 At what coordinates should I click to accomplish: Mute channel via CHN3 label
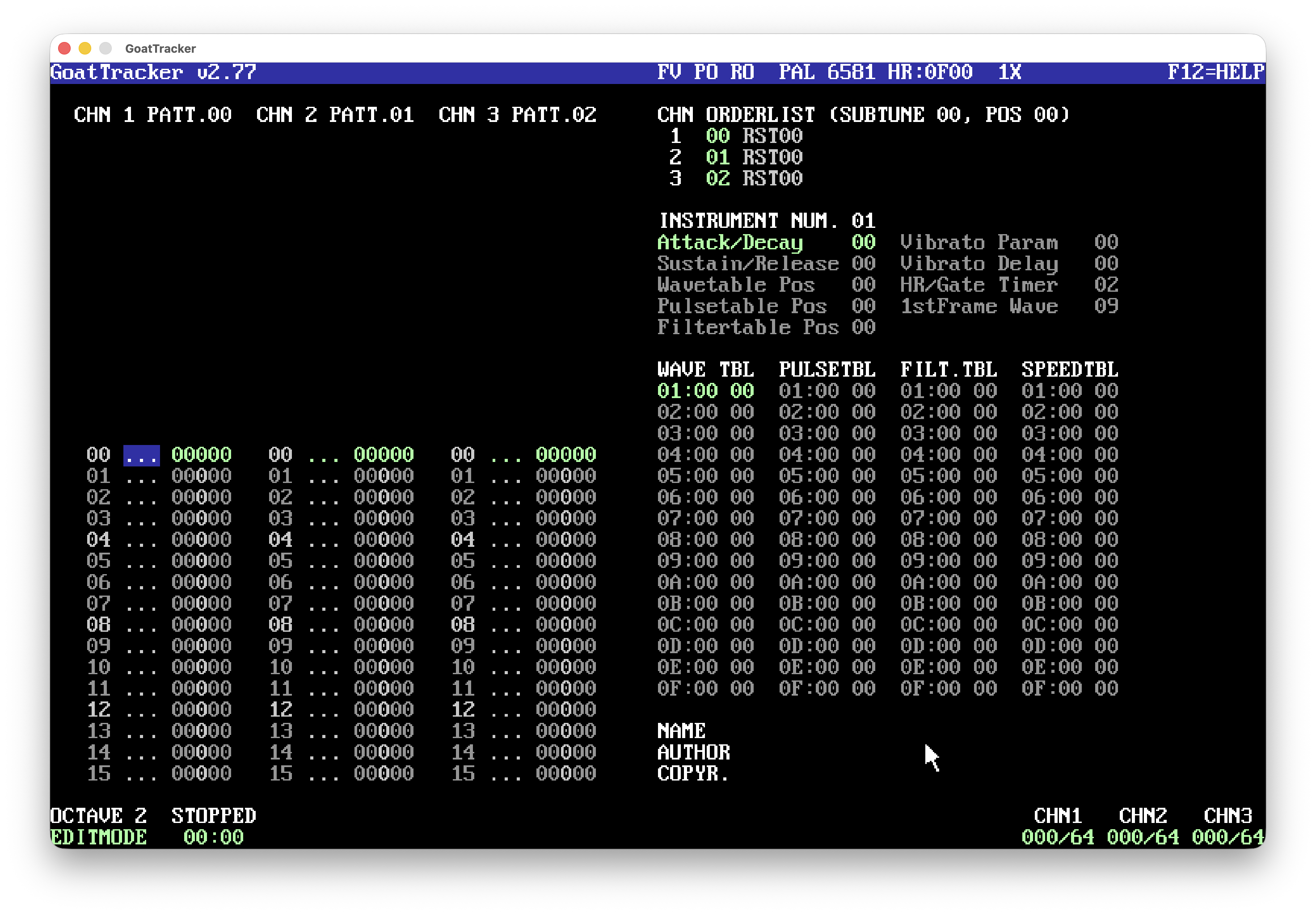[x=1228, y=816]
